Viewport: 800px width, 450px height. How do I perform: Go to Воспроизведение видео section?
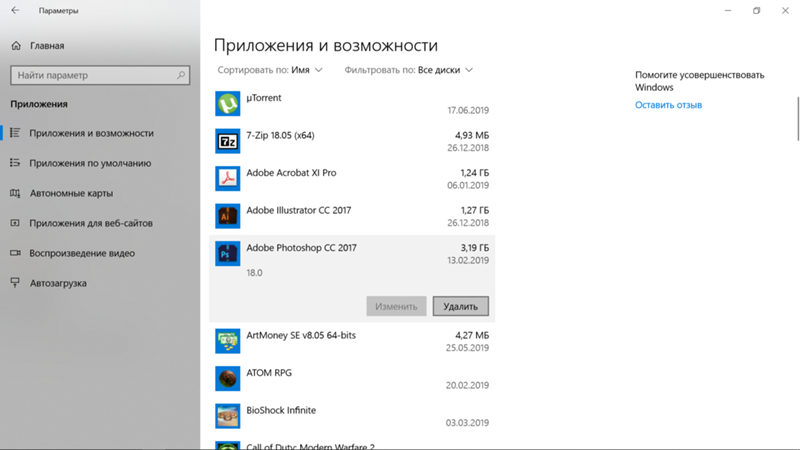coord(82,253)
